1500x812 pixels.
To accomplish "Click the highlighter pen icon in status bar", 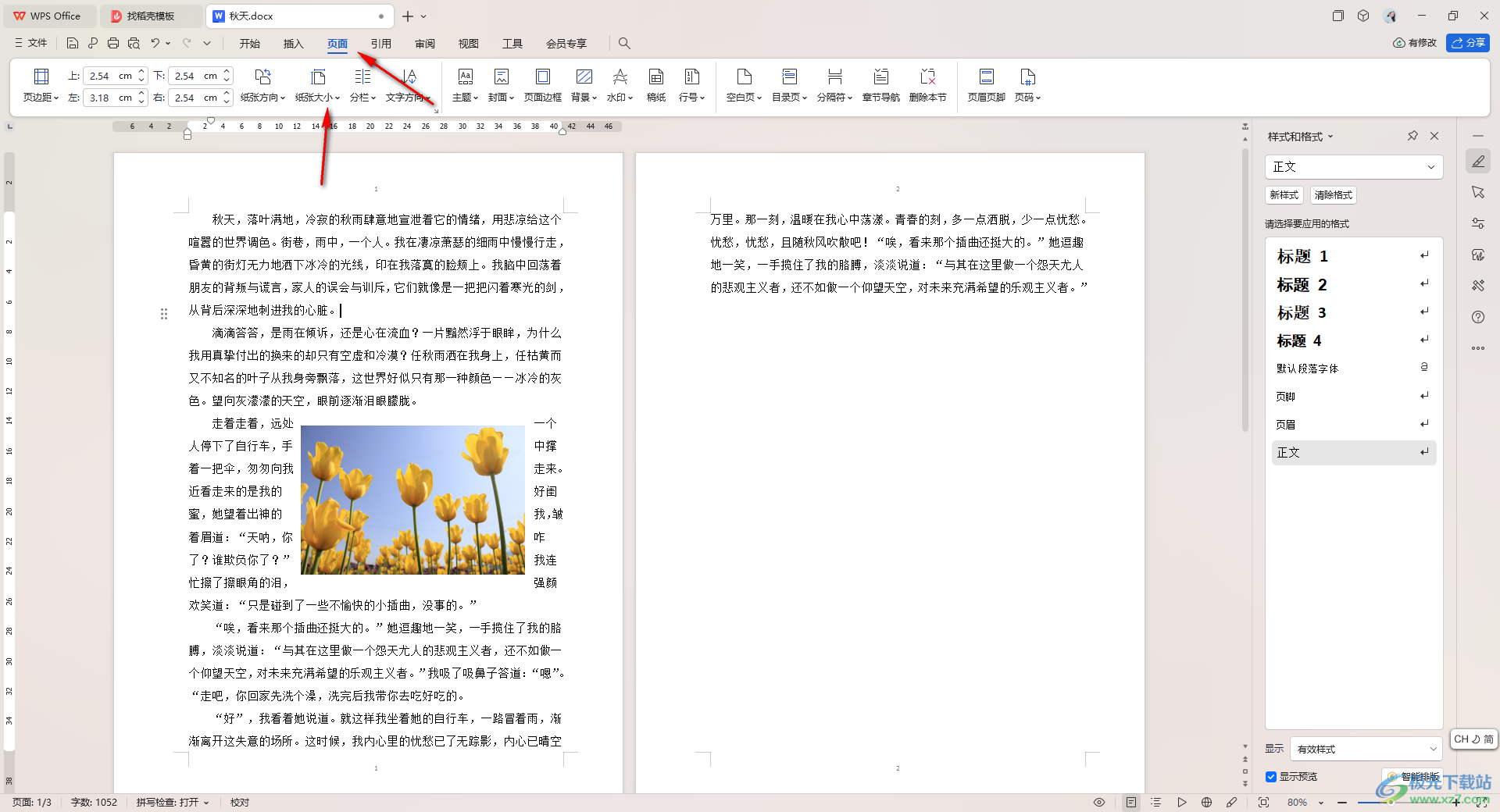I will pos(1232,803).
